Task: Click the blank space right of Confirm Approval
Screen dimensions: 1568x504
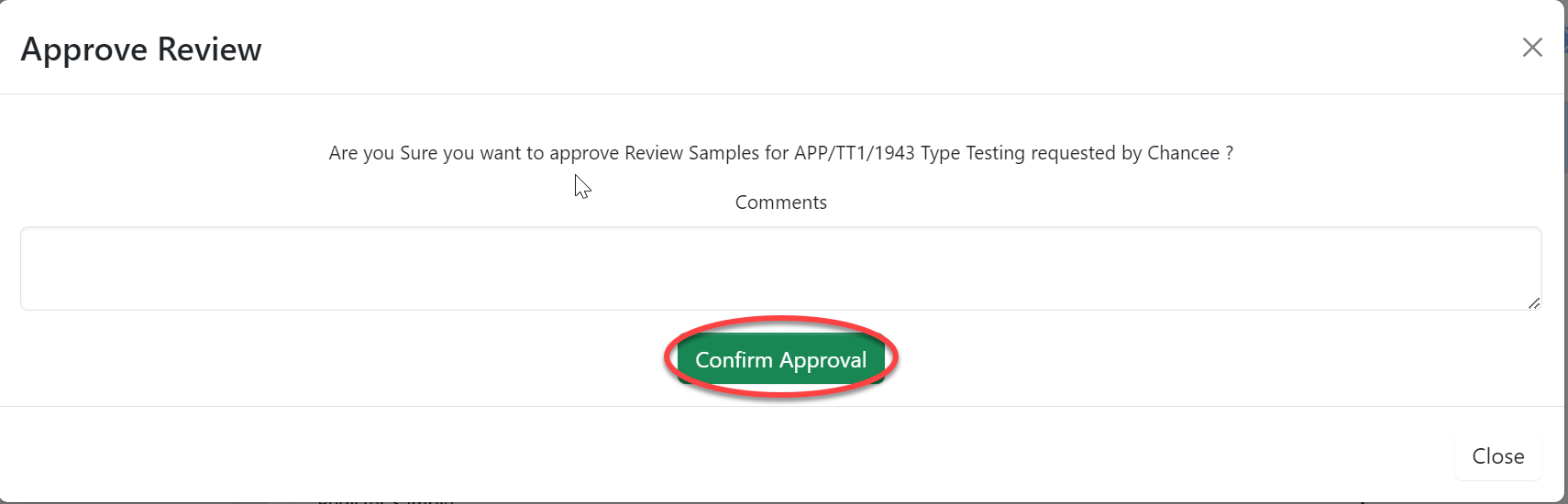Action: [x=1192, y=359]
